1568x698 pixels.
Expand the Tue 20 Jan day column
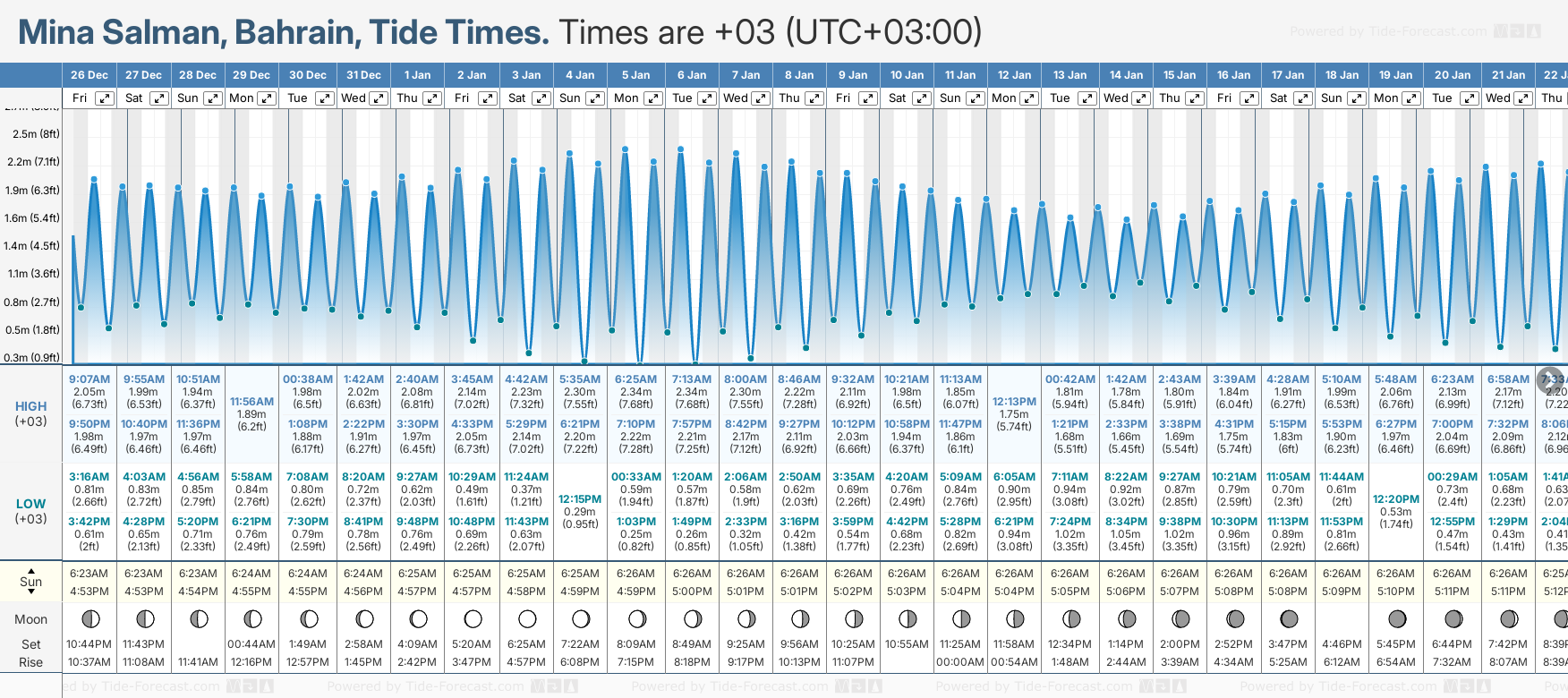[1470, 98]
